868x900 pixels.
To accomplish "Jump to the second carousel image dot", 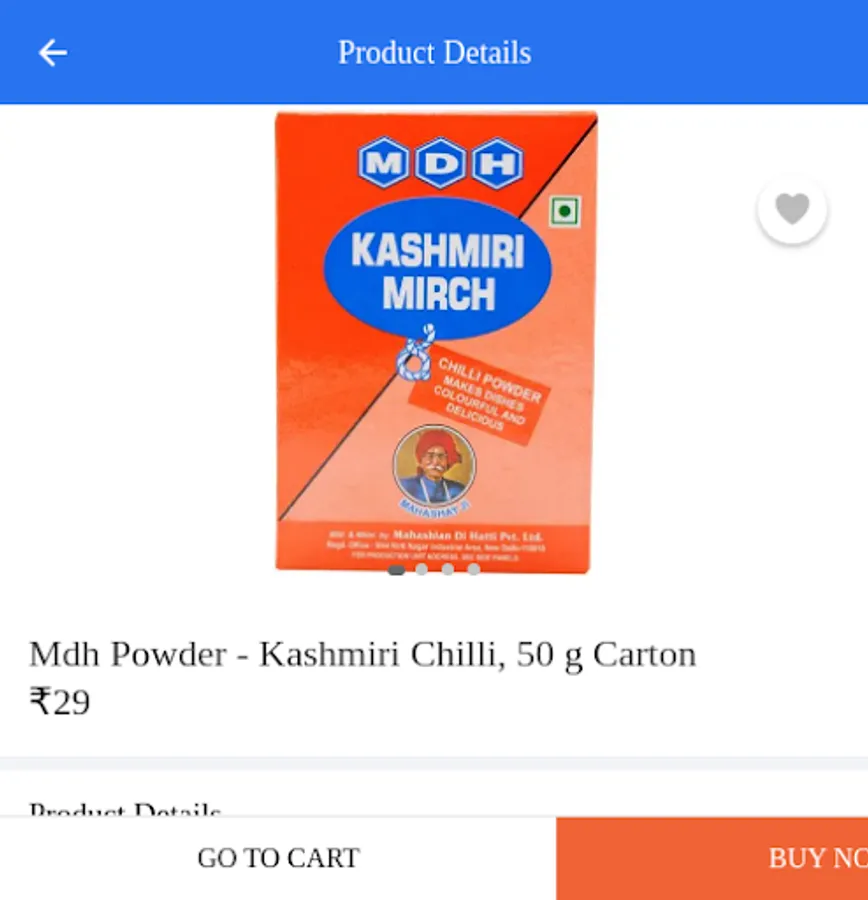I will [421, 569].
